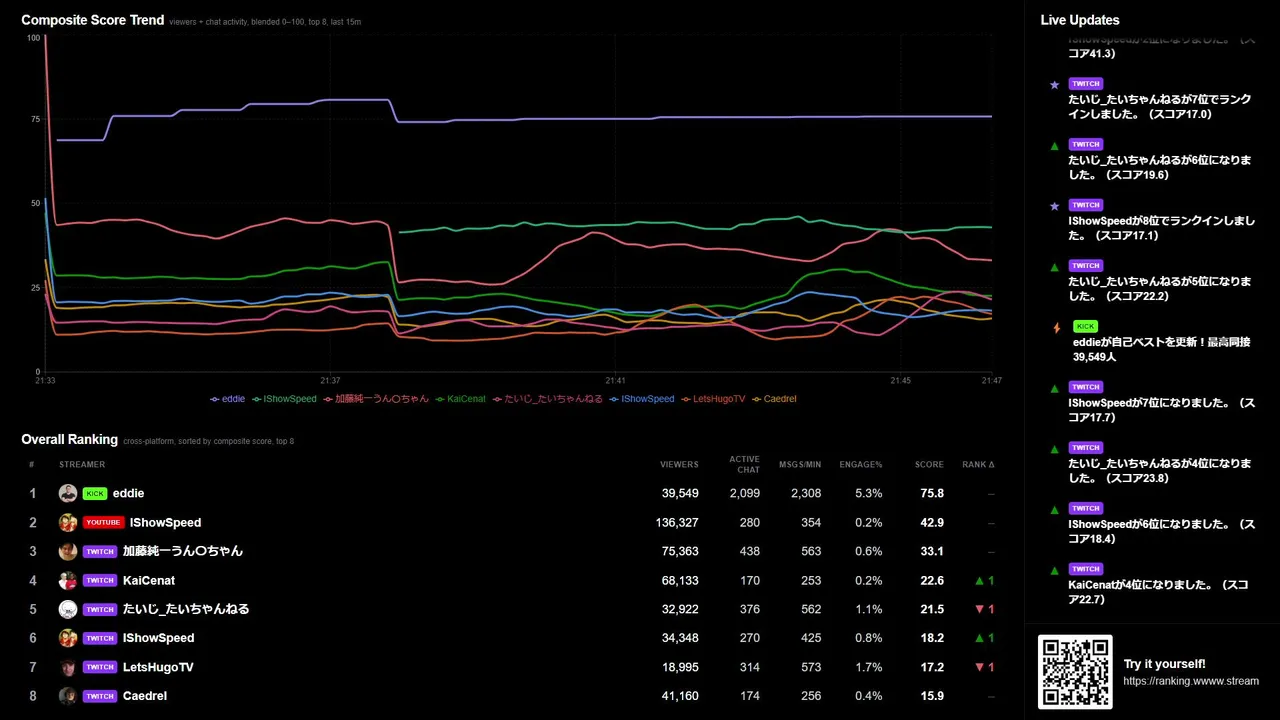The height and width of the screenshot is (720, 1280).
Task: Click up-arrow icon of たいじ 5位 update
Action: (1054, 267)
